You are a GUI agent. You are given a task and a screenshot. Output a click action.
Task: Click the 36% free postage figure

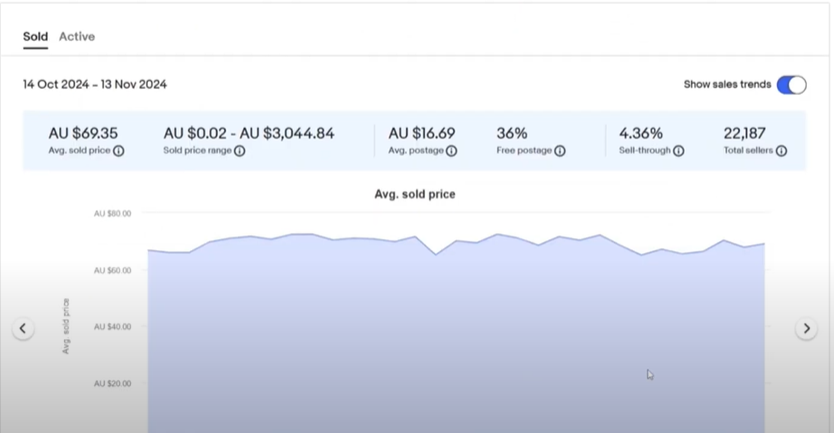[x=512, y=133]
